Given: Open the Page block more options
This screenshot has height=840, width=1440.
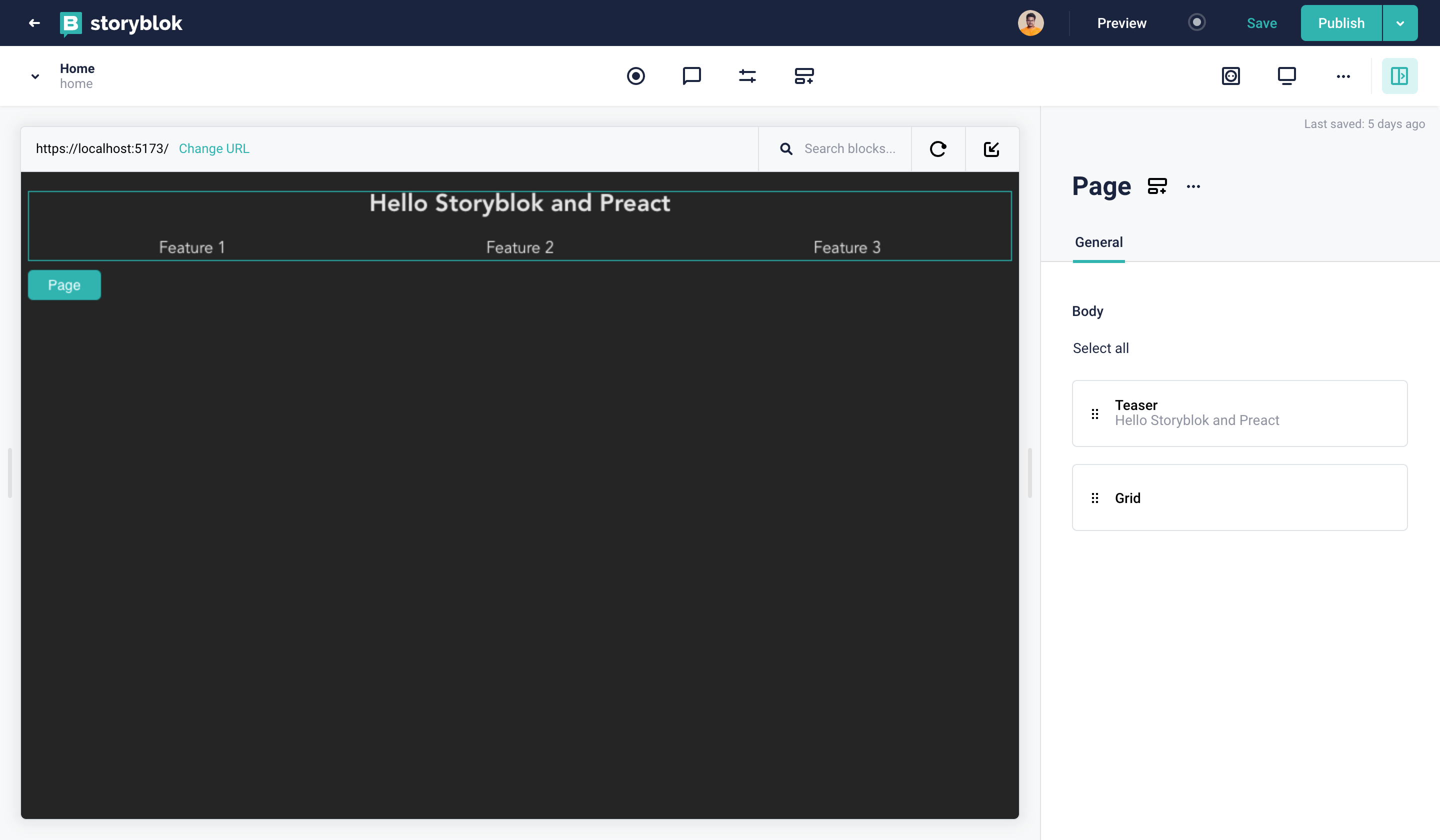Looking at the screenshot, I should (1193, 186).
